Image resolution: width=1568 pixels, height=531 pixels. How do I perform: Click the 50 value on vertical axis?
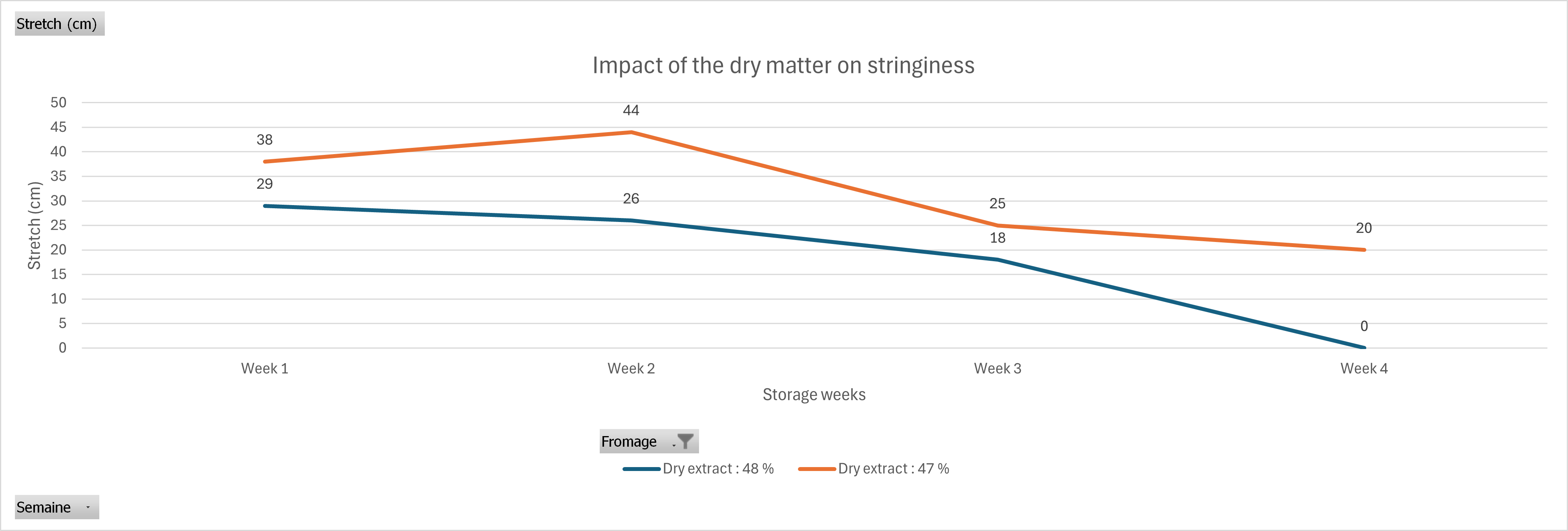(x=58, y=103)
